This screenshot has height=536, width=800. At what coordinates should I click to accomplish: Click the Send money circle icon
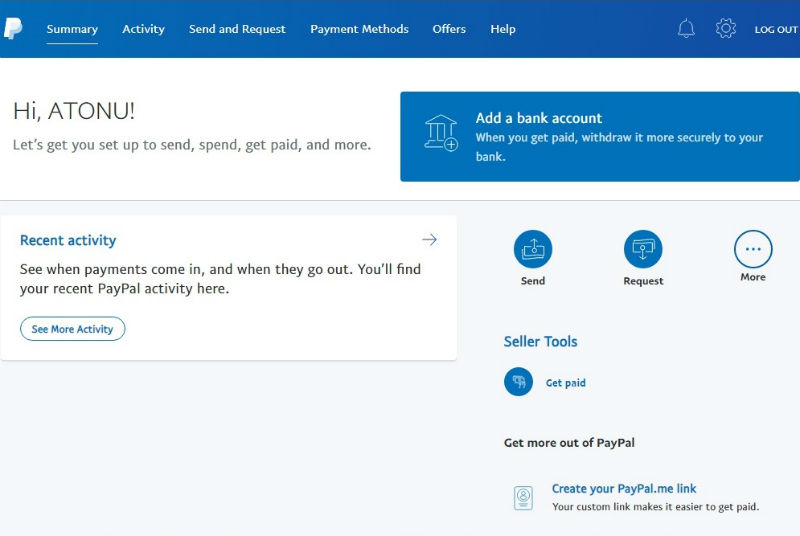coord(533,249)
